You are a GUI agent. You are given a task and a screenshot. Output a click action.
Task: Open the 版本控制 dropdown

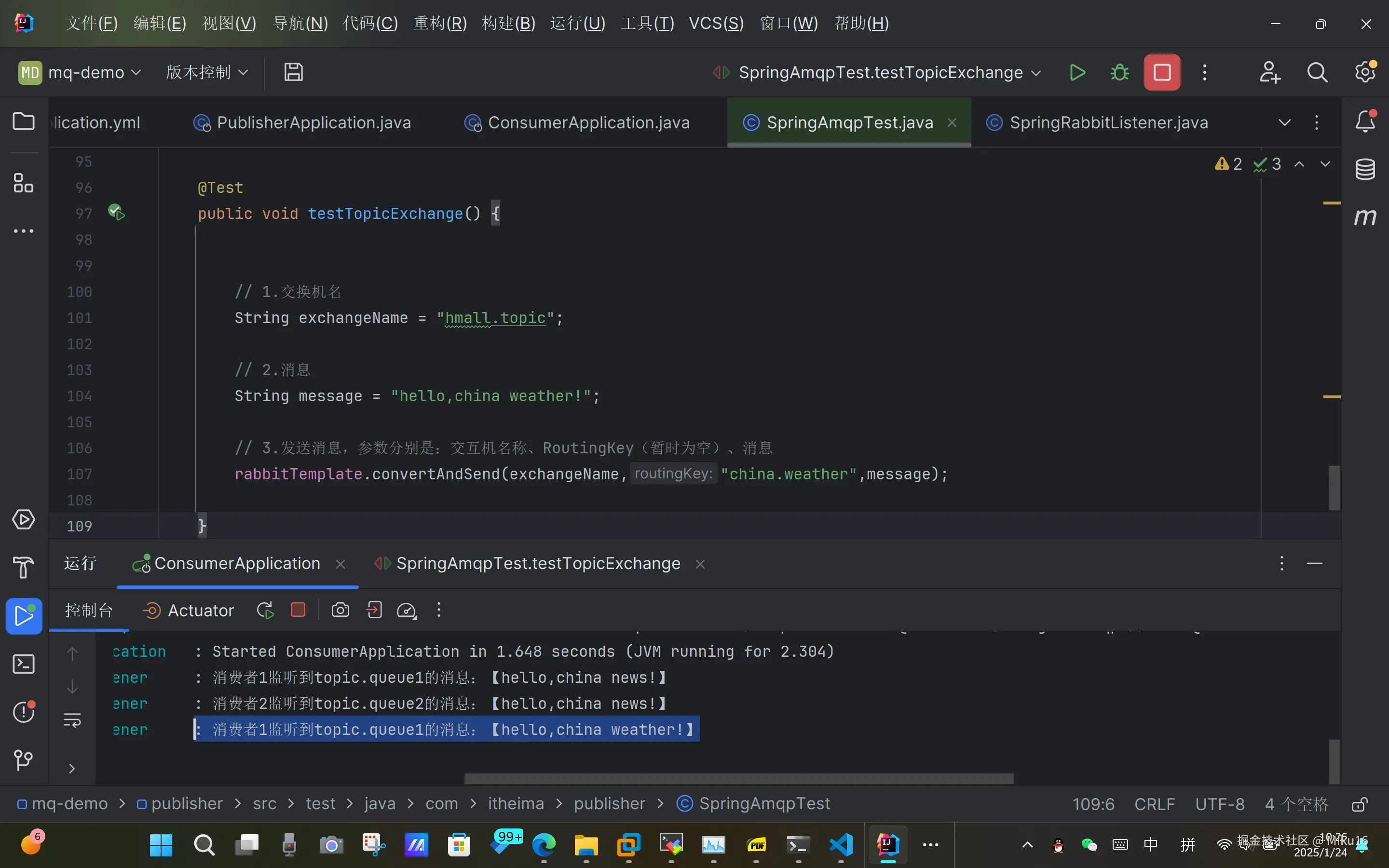click(206, 72)
